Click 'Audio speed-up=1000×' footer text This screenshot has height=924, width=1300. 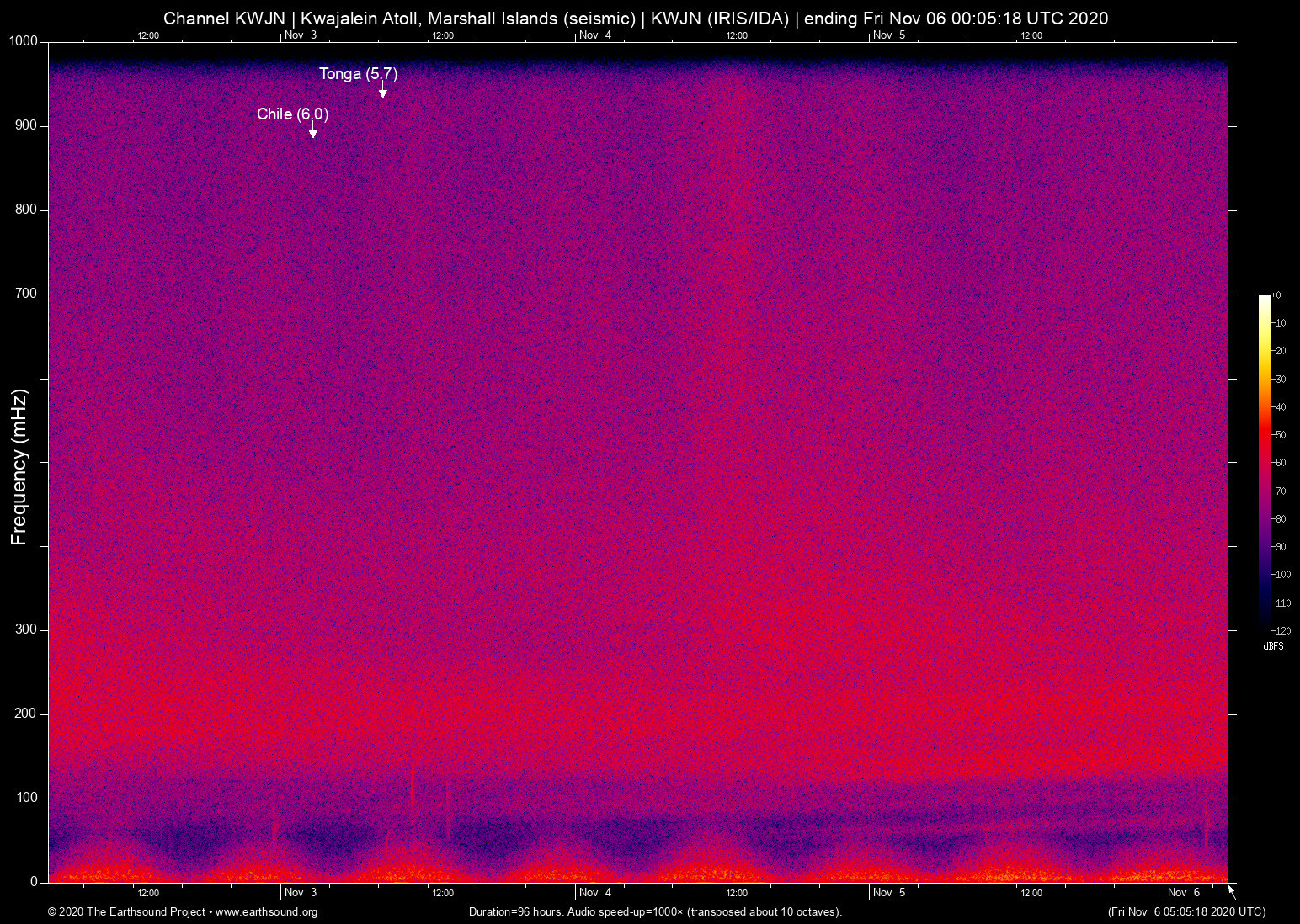626,912
